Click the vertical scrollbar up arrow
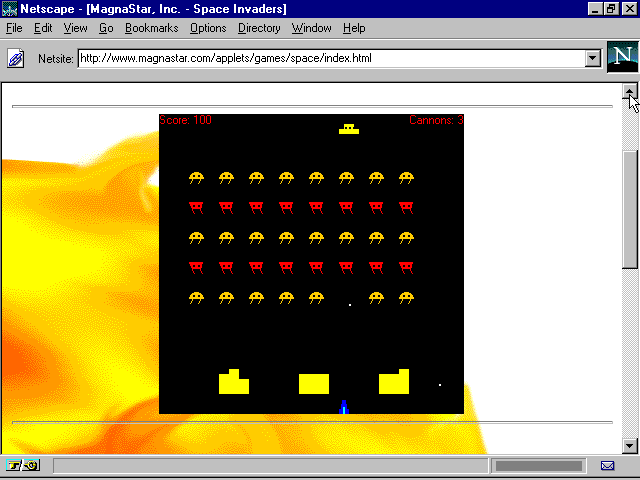The width and height of the screenshot is (640, 480). pos(630,92)
